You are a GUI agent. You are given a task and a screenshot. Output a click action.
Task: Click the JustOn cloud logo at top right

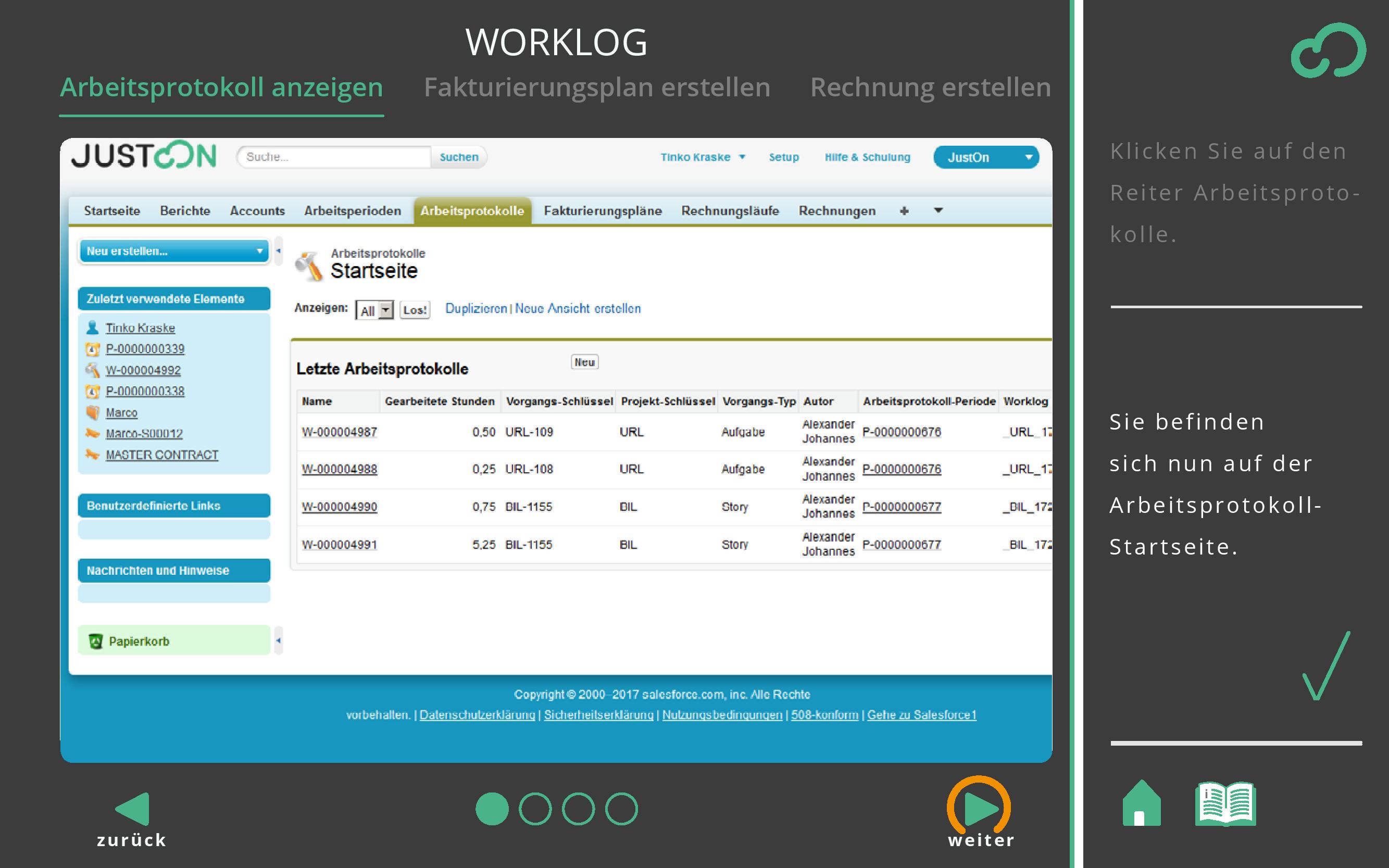click(1328, 51)
